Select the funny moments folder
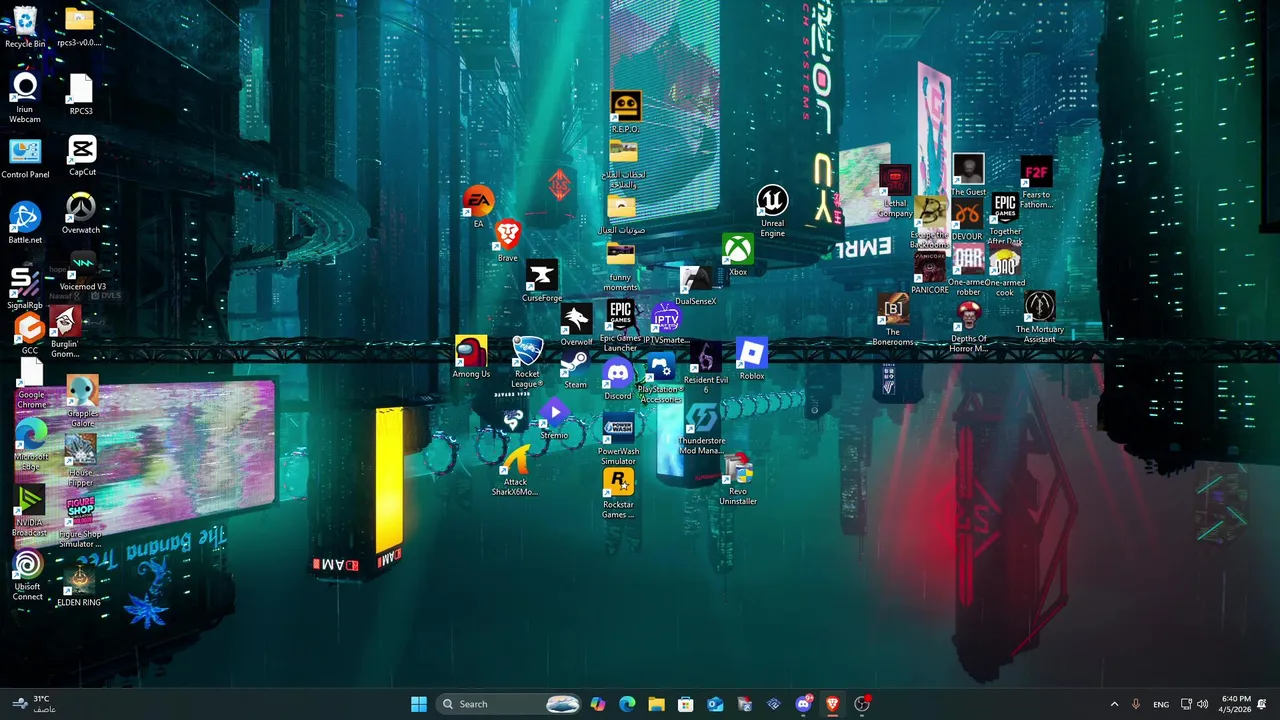This screenshot has height=720, width=1280. 621,267
